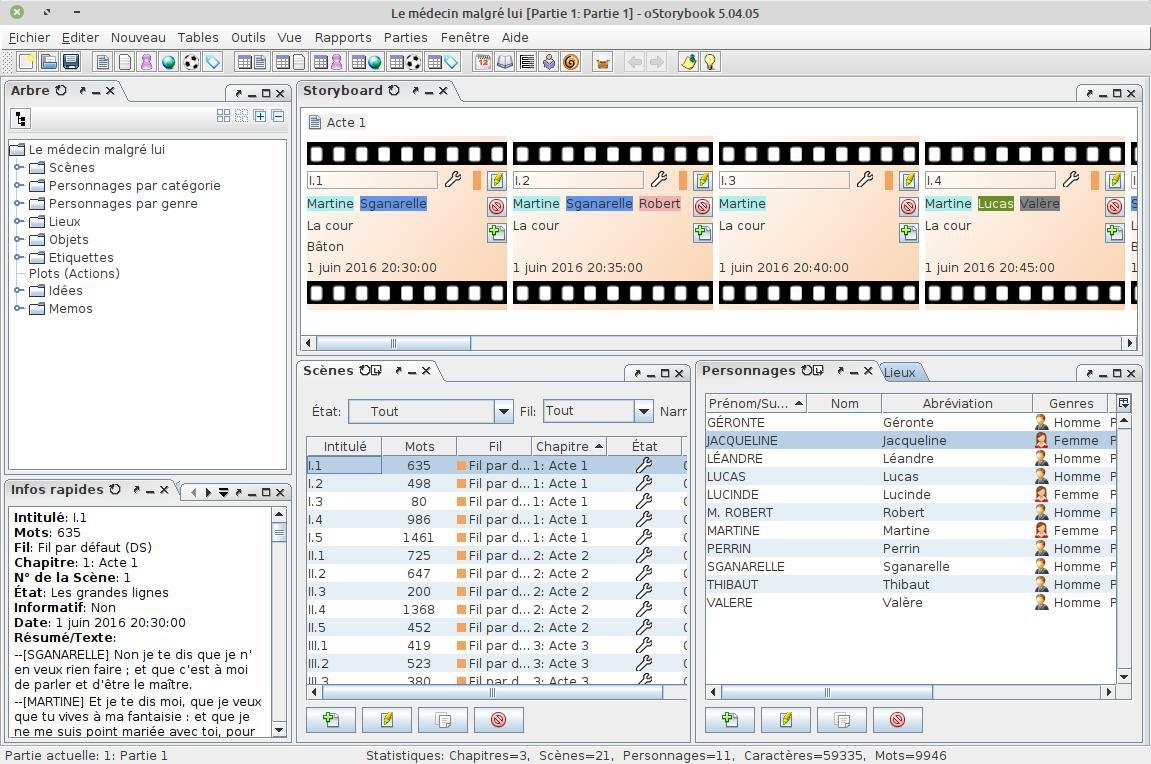This screenshot has height=764, width=1151.
Task: Click the add new scene button below scenes table
Action: (x=331, y=720)
